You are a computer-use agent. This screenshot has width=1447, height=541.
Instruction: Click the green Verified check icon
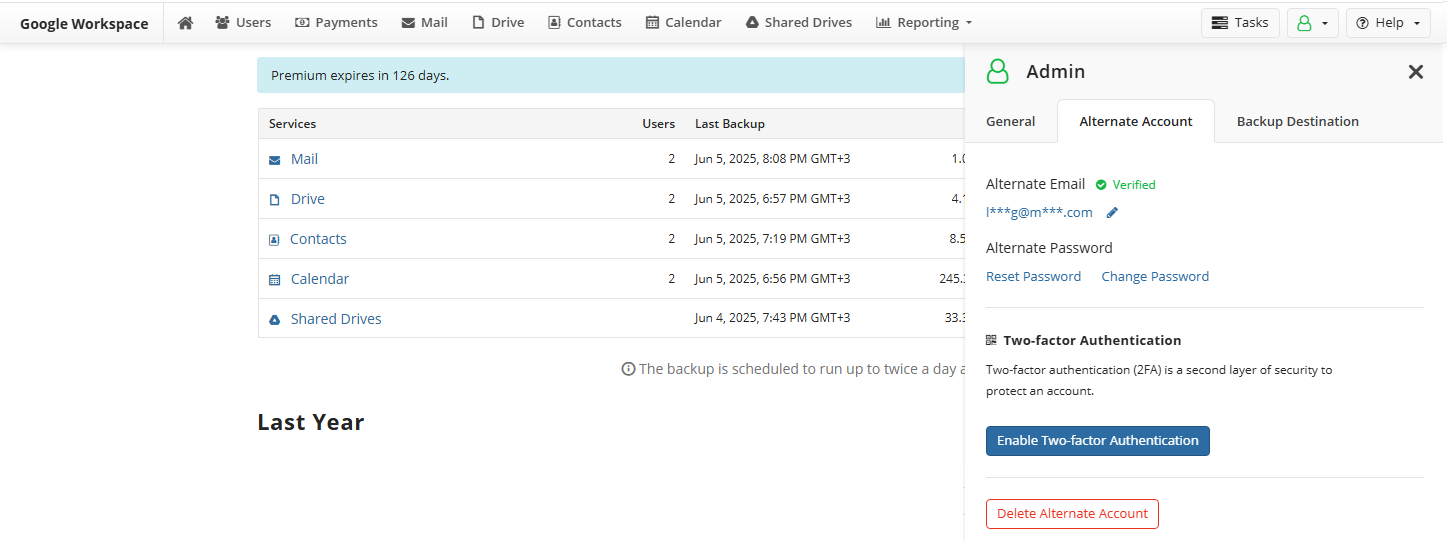(1101, 185)
